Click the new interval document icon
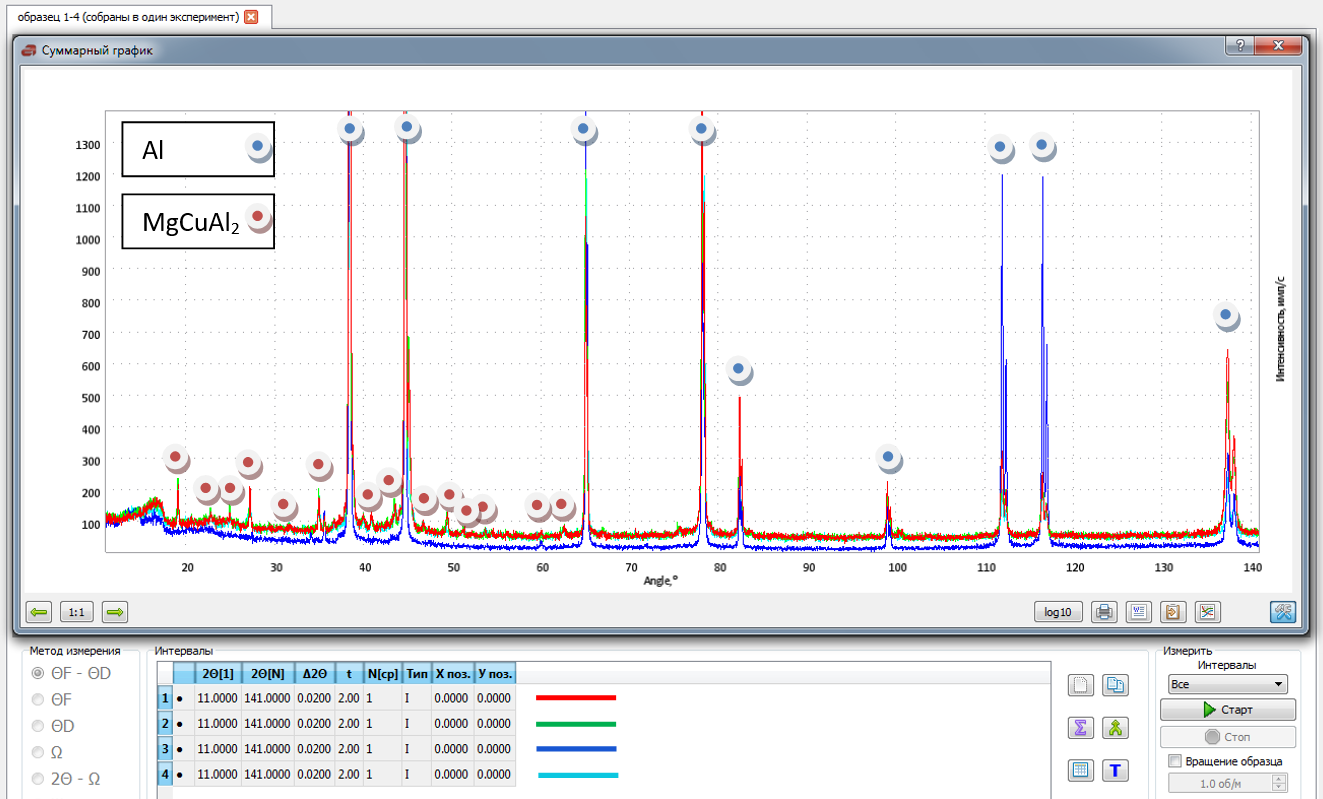Image resolution: width=1323 pixels, height=799 pixels. click(x=1080, y=686)
